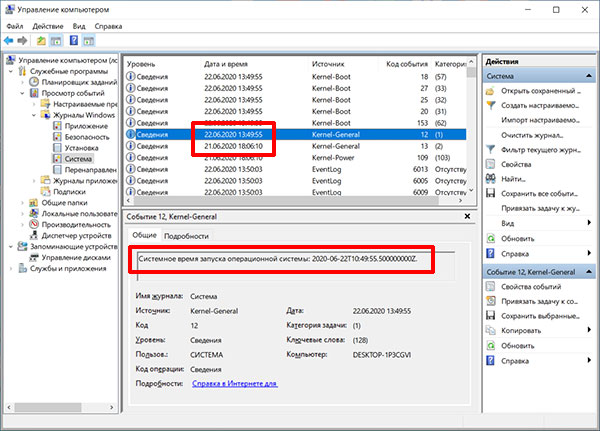Switch to the Подробности tab
The width and height of the screenshot is (600, 431).
tap(186, 236)
